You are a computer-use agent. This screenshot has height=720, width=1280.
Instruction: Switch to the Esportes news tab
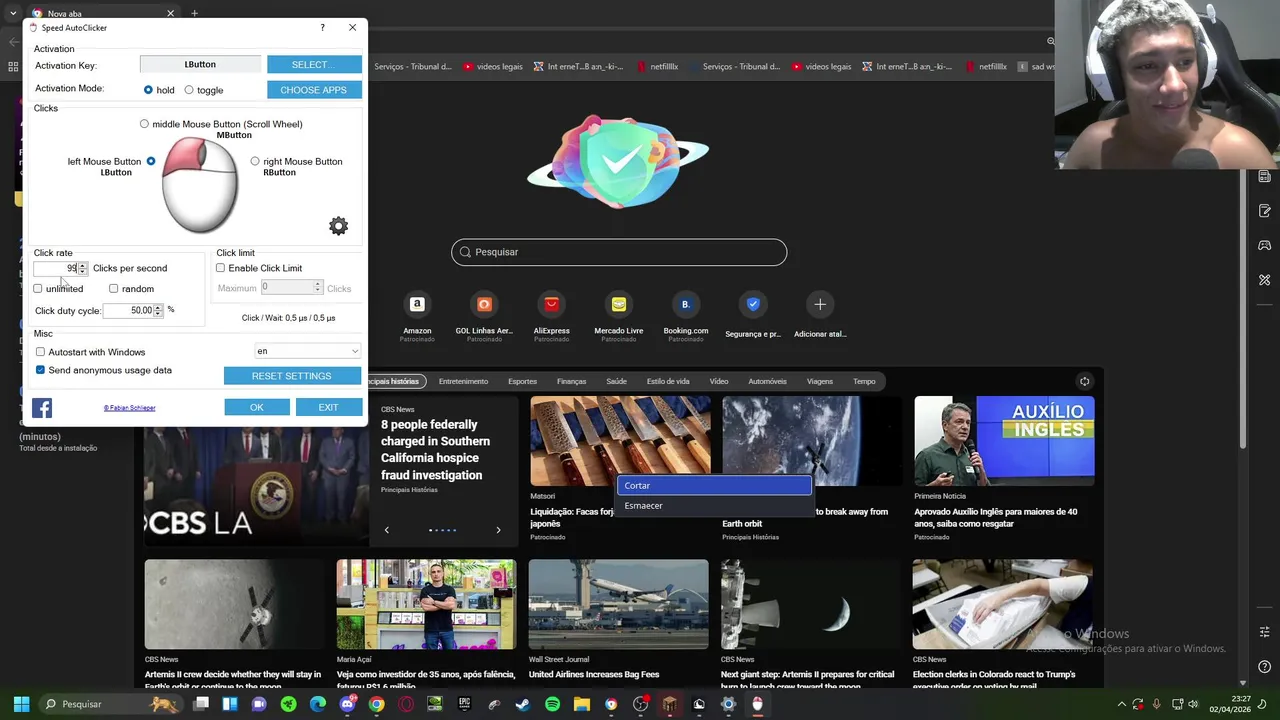522,381
